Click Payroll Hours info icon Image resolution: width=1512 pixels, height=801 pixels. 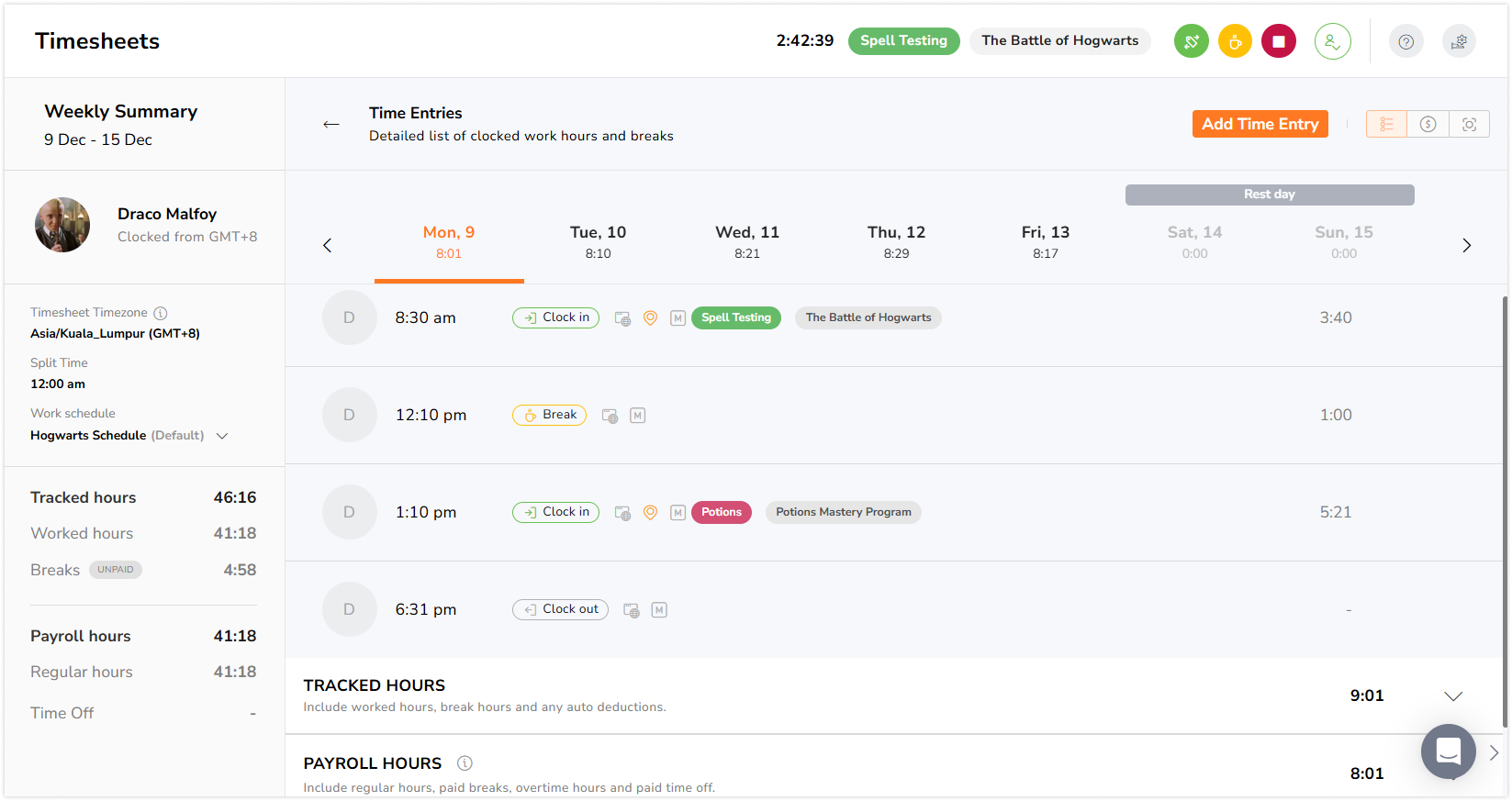pos(465,763)
